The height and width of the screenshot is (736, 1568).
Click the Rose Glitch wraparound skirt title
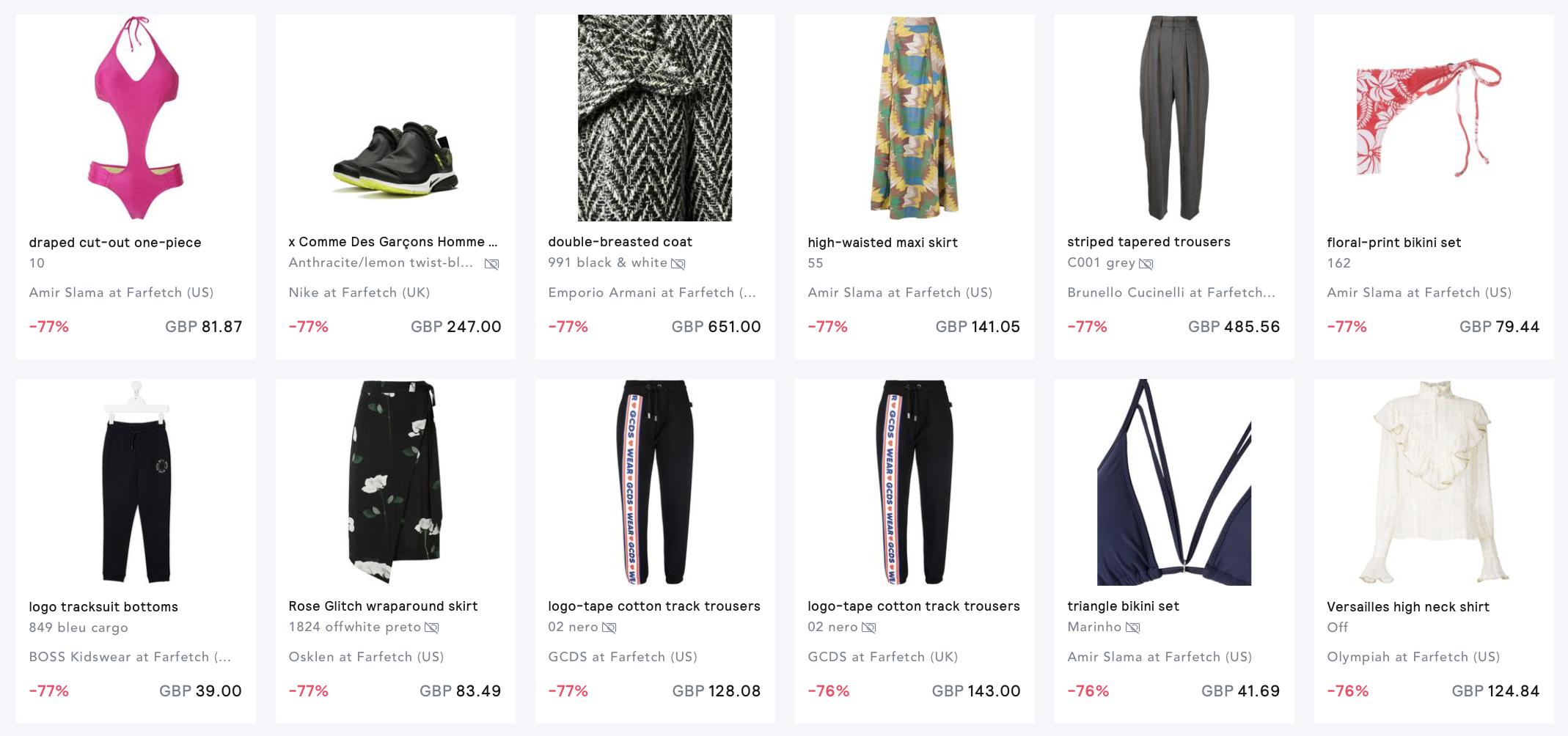[x=383, y=606]
